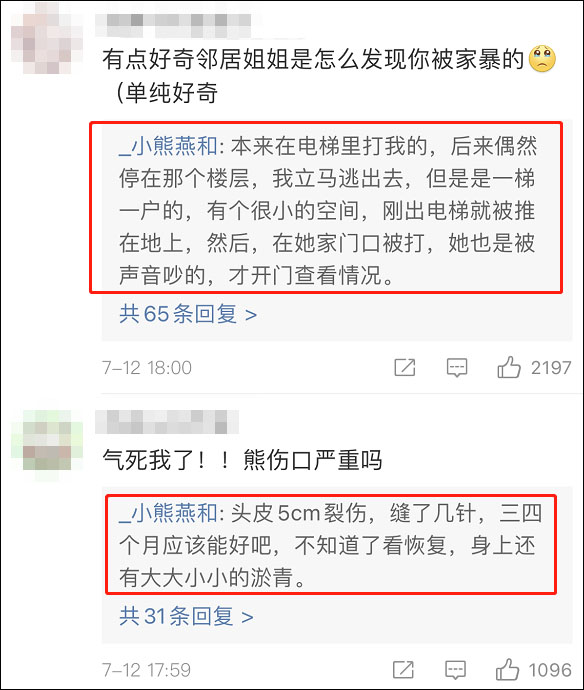The image size is (584, 690).
Task: Tap share icon on the 18:00 comment
Action: coord(404,367)
